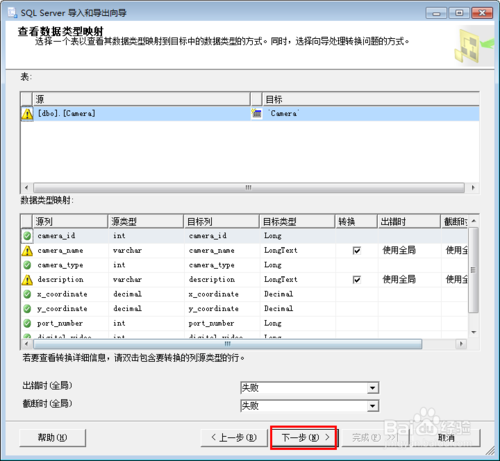The width and height of the screenshot is (500, 461).
Task: Click the mapping grid scroll up arrow
Action: pos(474,221)
